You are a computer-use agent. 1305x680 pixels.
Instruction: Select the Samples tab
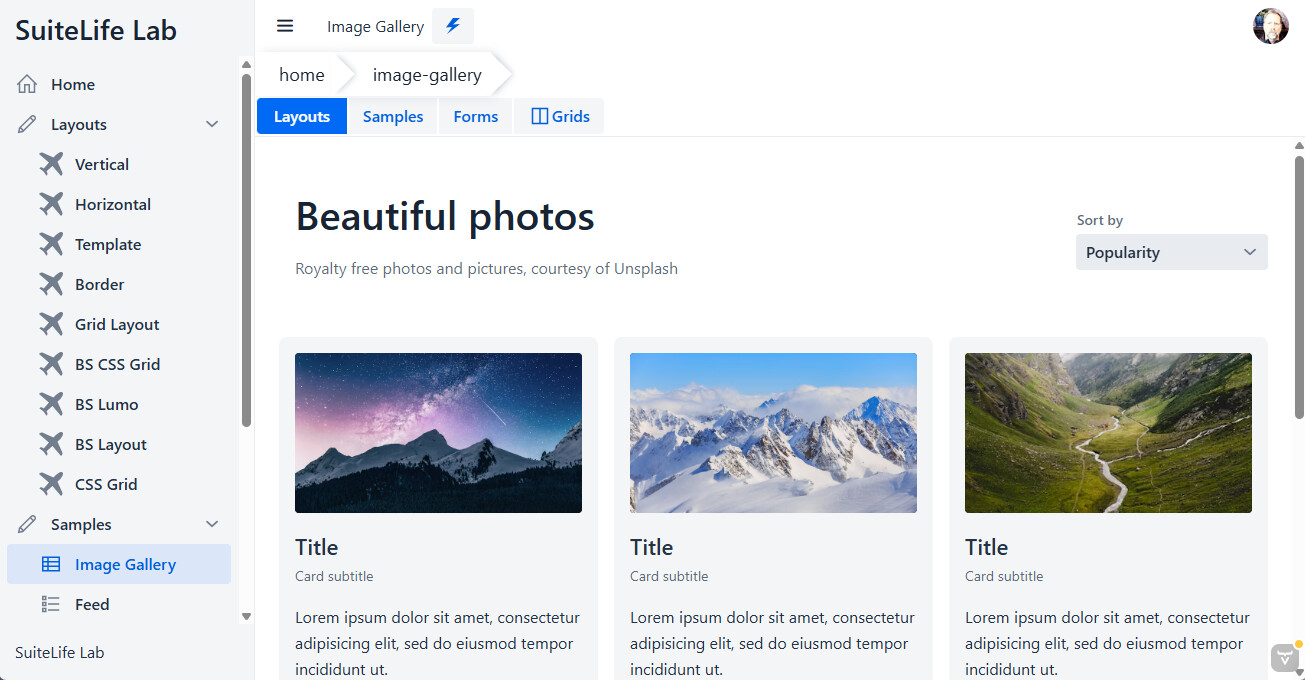pos(392,117)
